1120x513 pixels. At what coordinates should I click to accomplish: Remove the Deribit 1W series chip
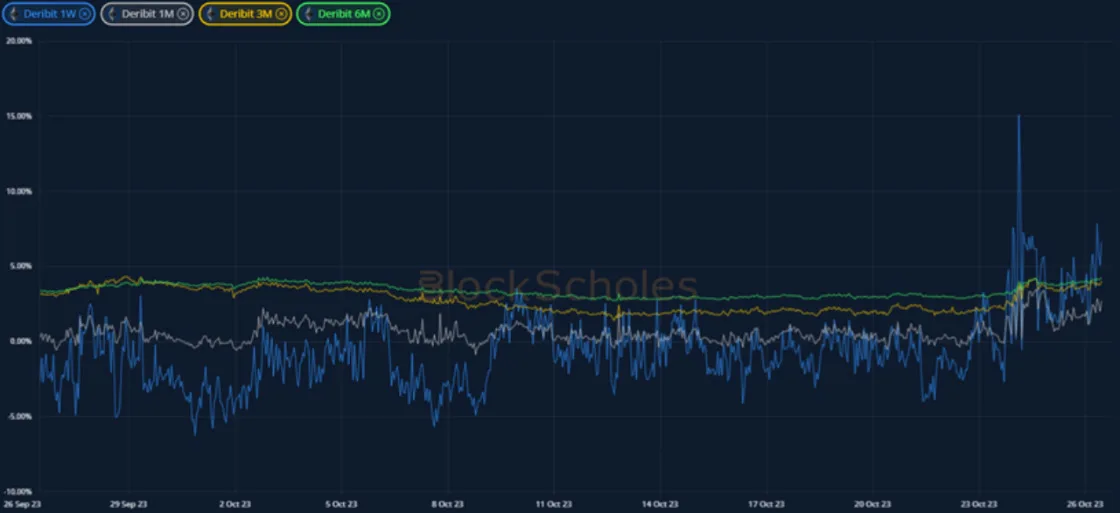85,14
